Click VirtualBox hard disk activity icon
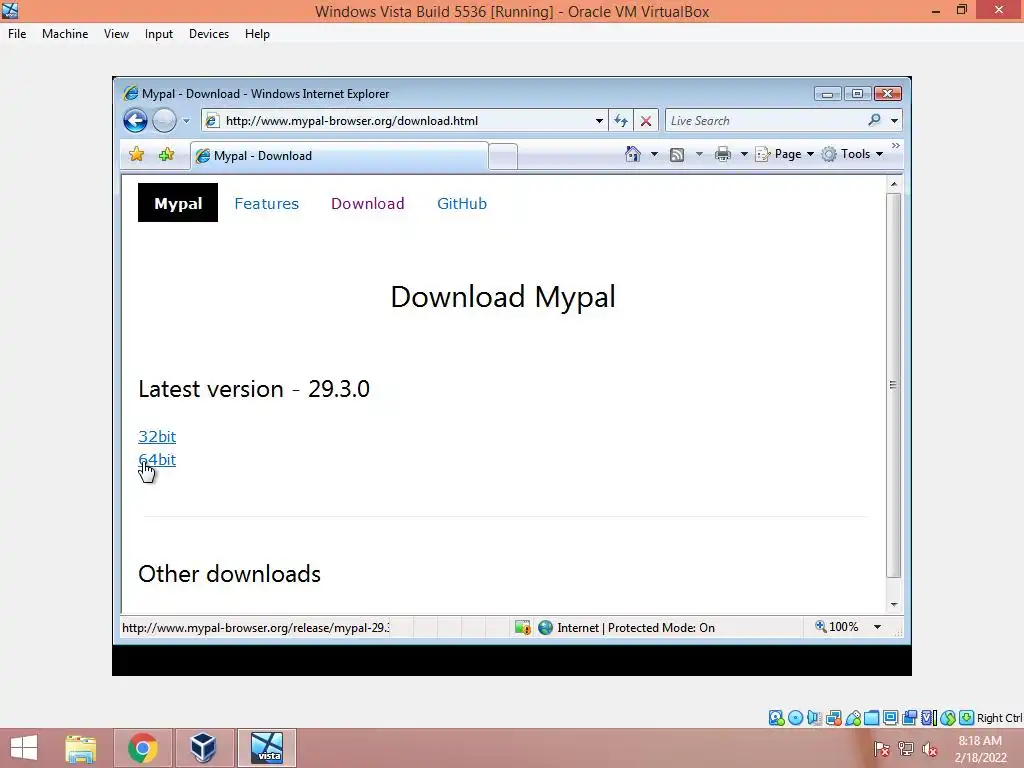The width and height of the screenshot is (1024, 768). click(776, 718)
